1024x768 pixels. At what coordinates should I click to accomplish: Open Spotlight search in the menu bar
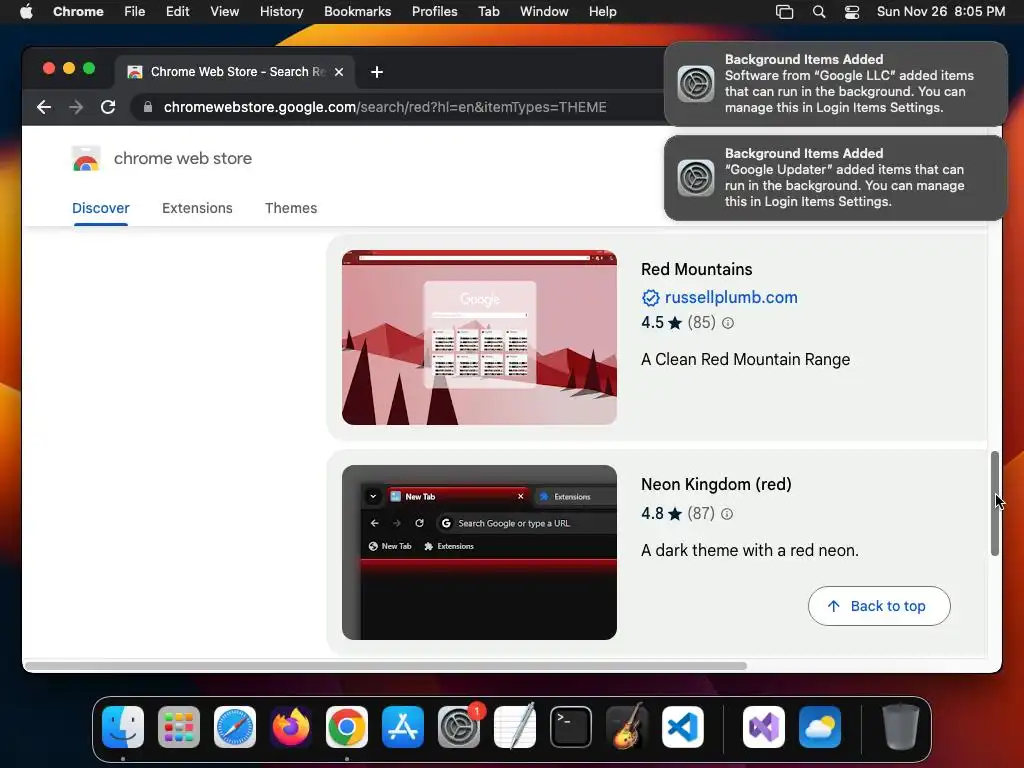coord(818,12)
